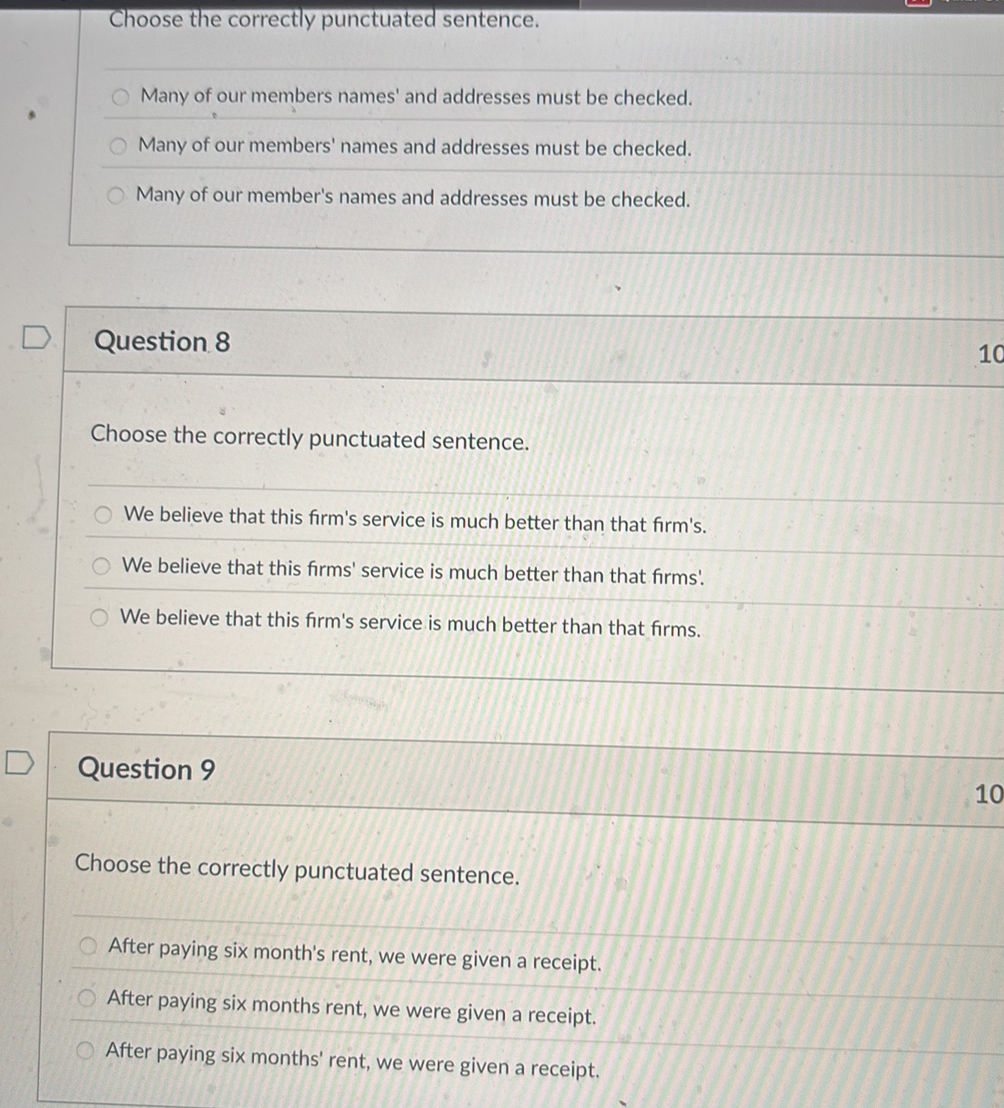1004x1108 pixels.
Task: Click the topmost "Choose the correctly punctuated sentence" prompt
Action: pos(325,19)
